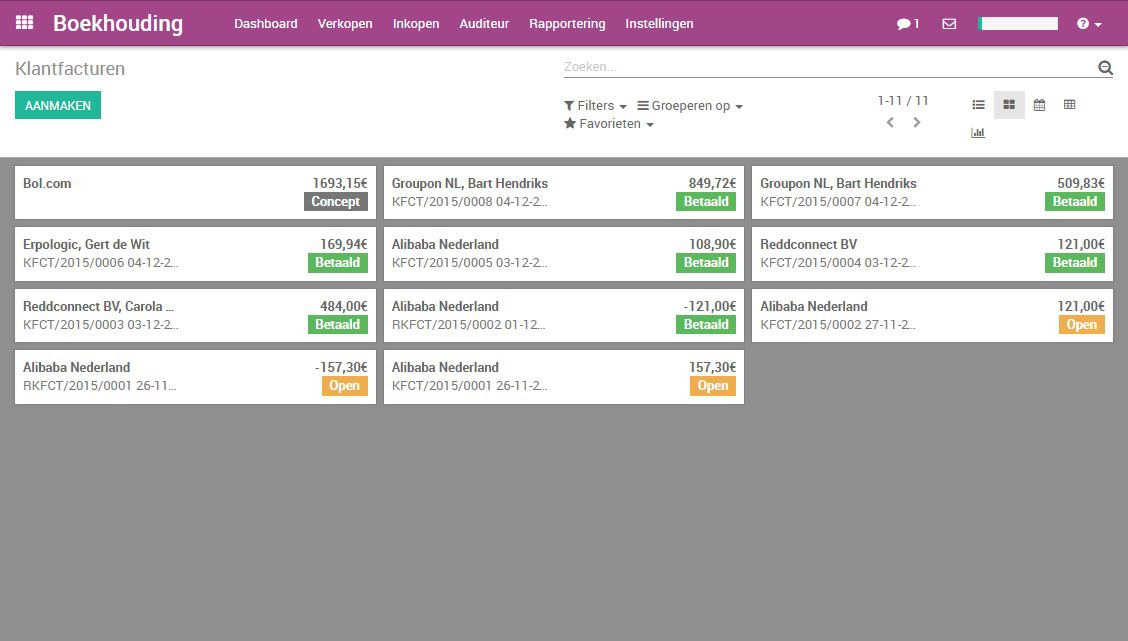Click the search magnifier icon
Viewport: 1128px width, 641px height.
coord(1105,68)
